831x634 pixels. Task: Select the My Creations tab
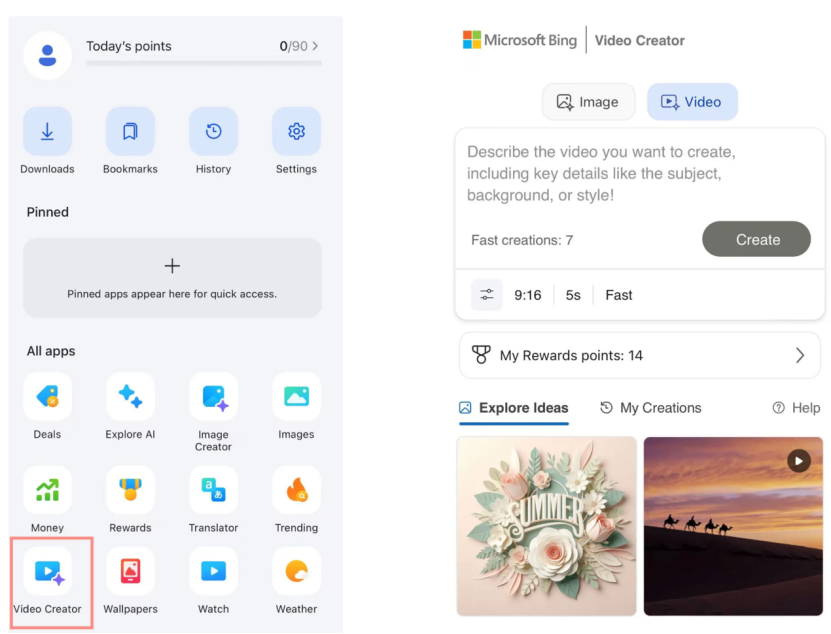pos(650,408)
